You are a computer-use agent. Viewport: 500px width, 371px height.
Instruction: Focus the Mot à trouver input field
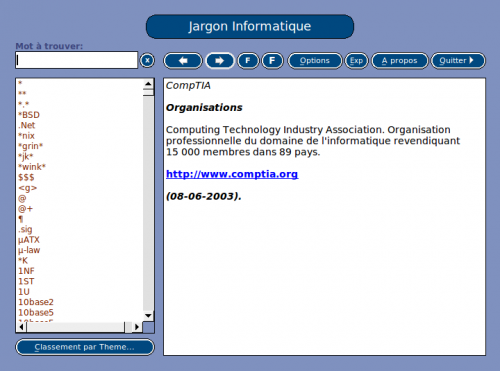[x=76, y=60]
